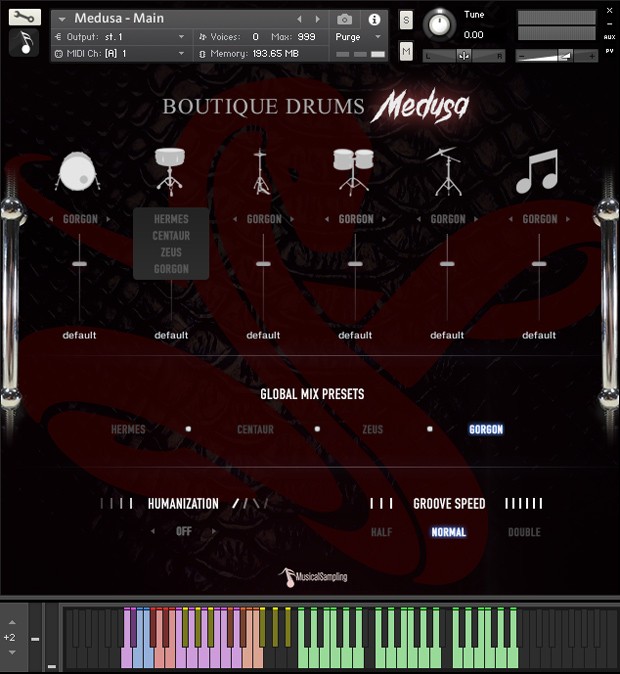Click the humanization OFF value
The height and width of the screenshot is (674, 620).
point(184,531)
